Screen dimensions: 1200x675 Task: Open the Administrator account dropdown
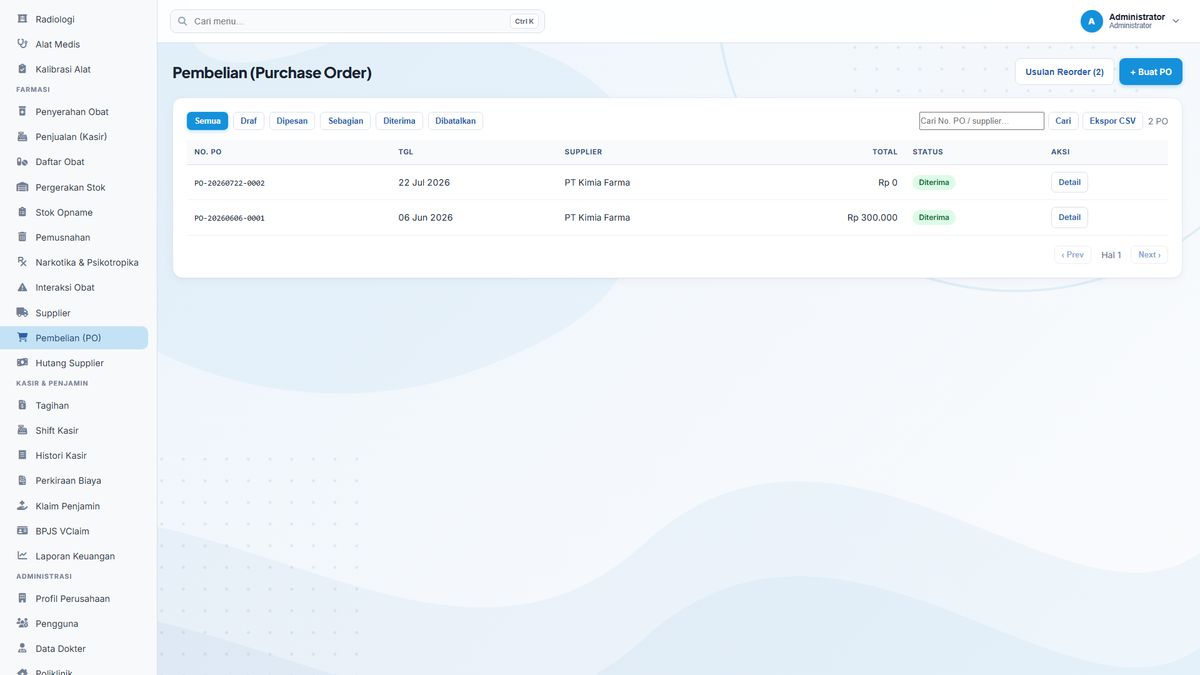pos(1130,21)
